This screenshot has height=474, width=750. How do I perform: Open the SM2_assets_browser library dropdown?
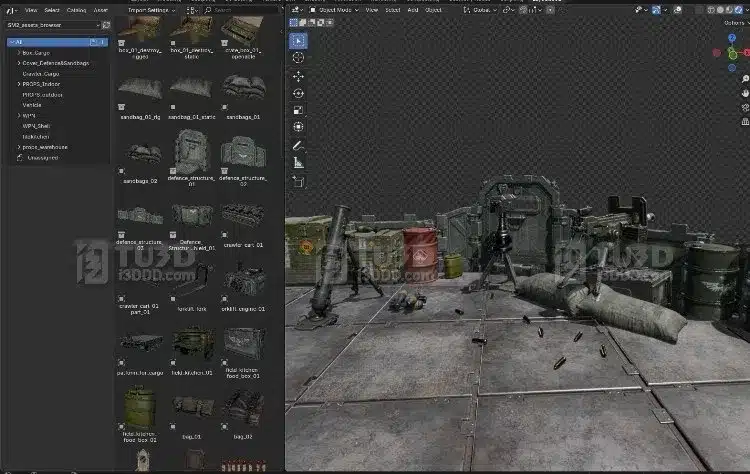[53, 25]
